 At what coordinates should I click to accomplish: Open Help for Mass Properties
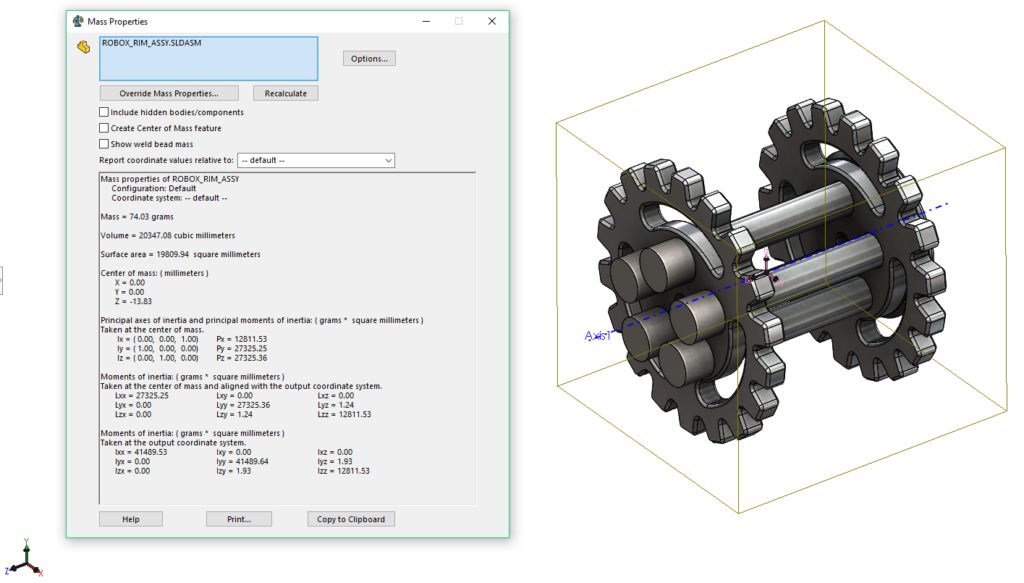[x=130, y=519]
